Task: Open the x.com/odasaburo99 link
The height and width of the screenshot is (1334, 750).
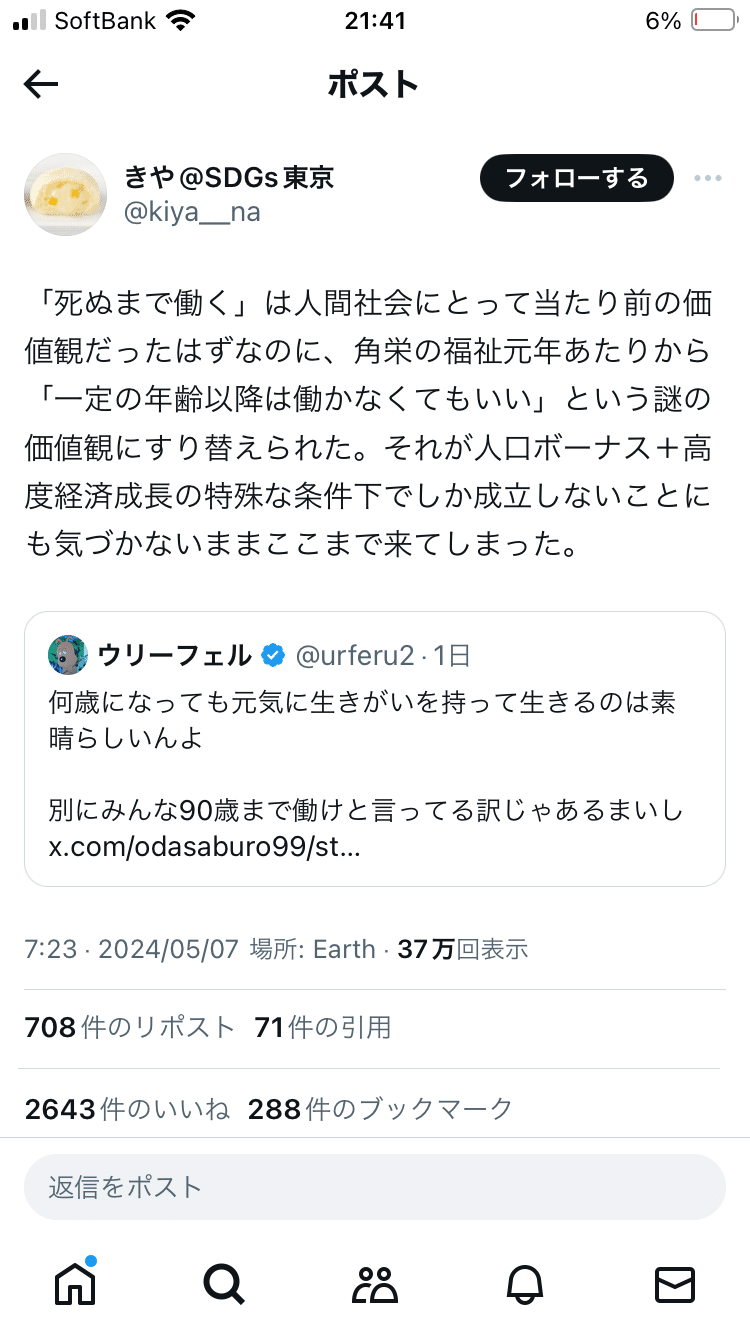Action: click(x=205, y=848)
